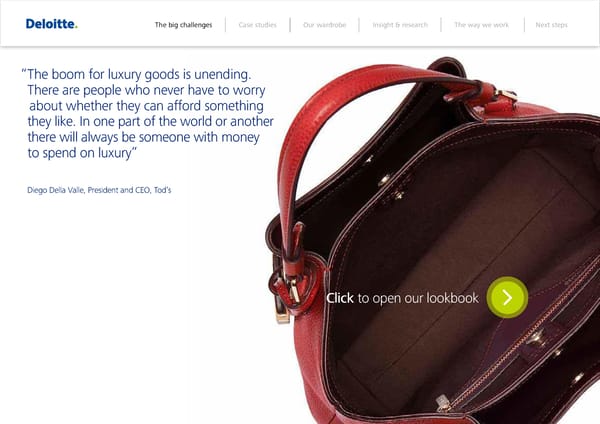The height and width of the screenshot is (424, 600).
Task: Click the Deloitte logo
Action: [52, 24]
